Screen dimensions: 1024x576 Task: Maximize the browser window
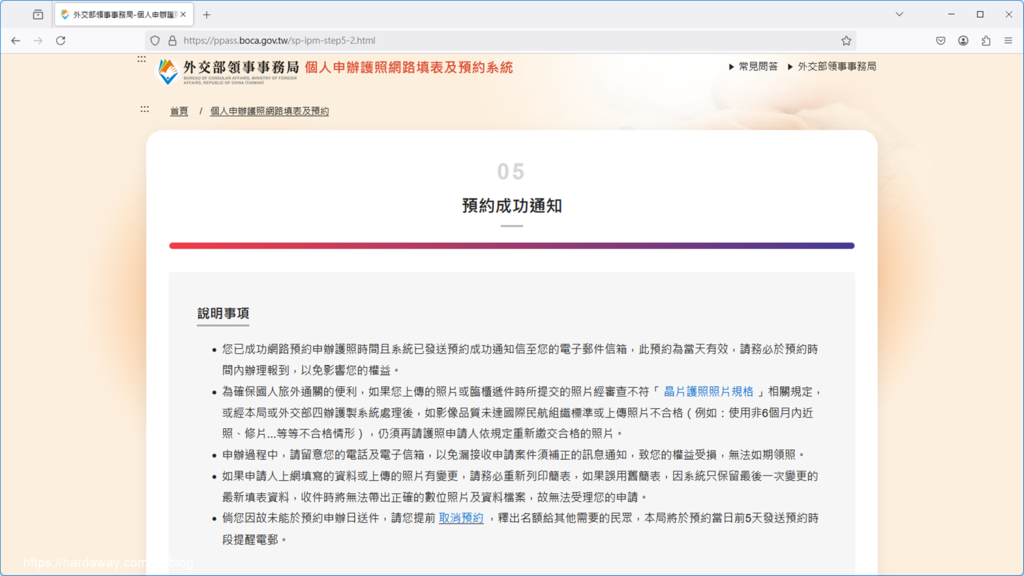(980, 14)
